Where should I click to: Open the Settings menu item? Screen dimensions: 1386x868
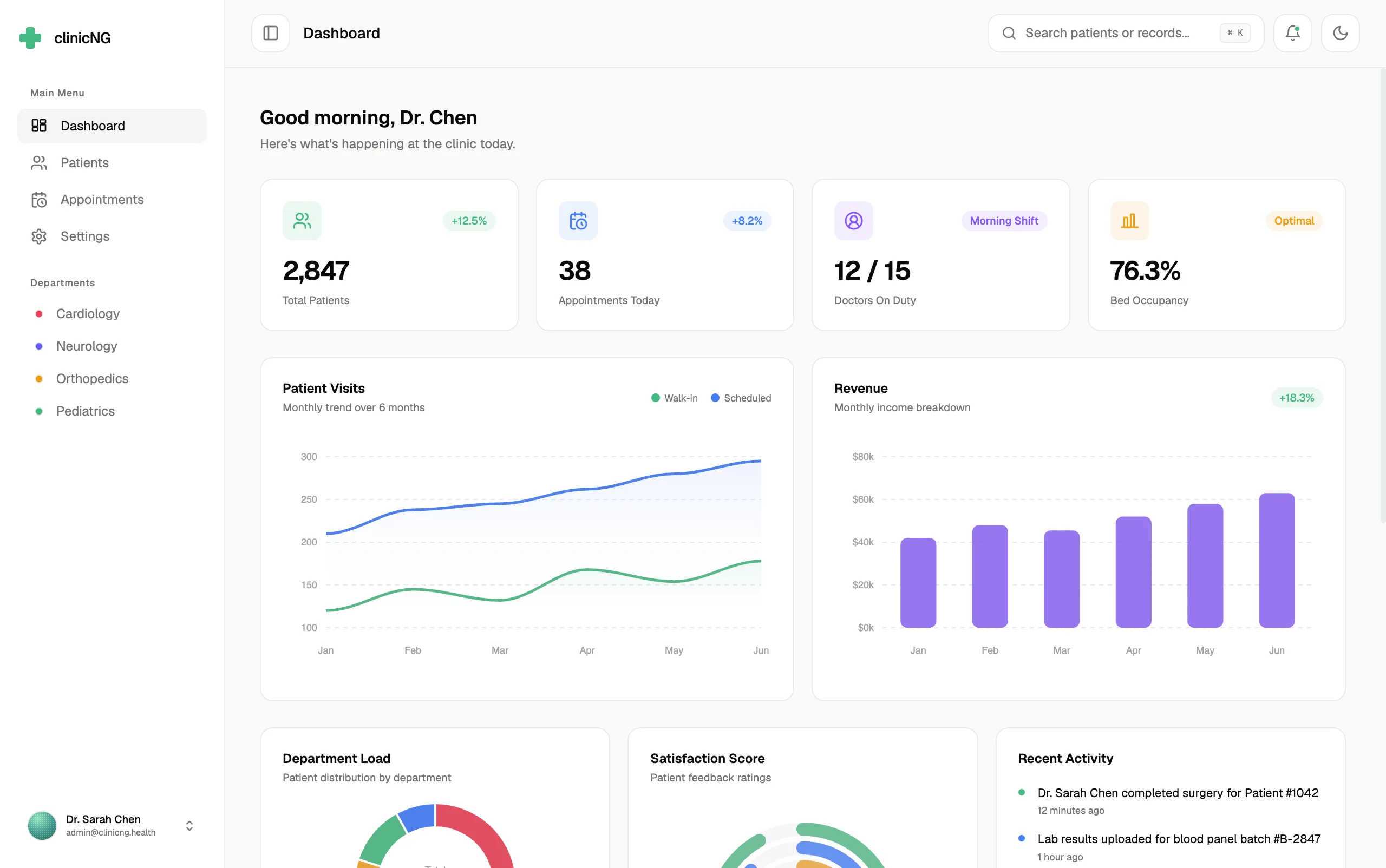[112, 236]
